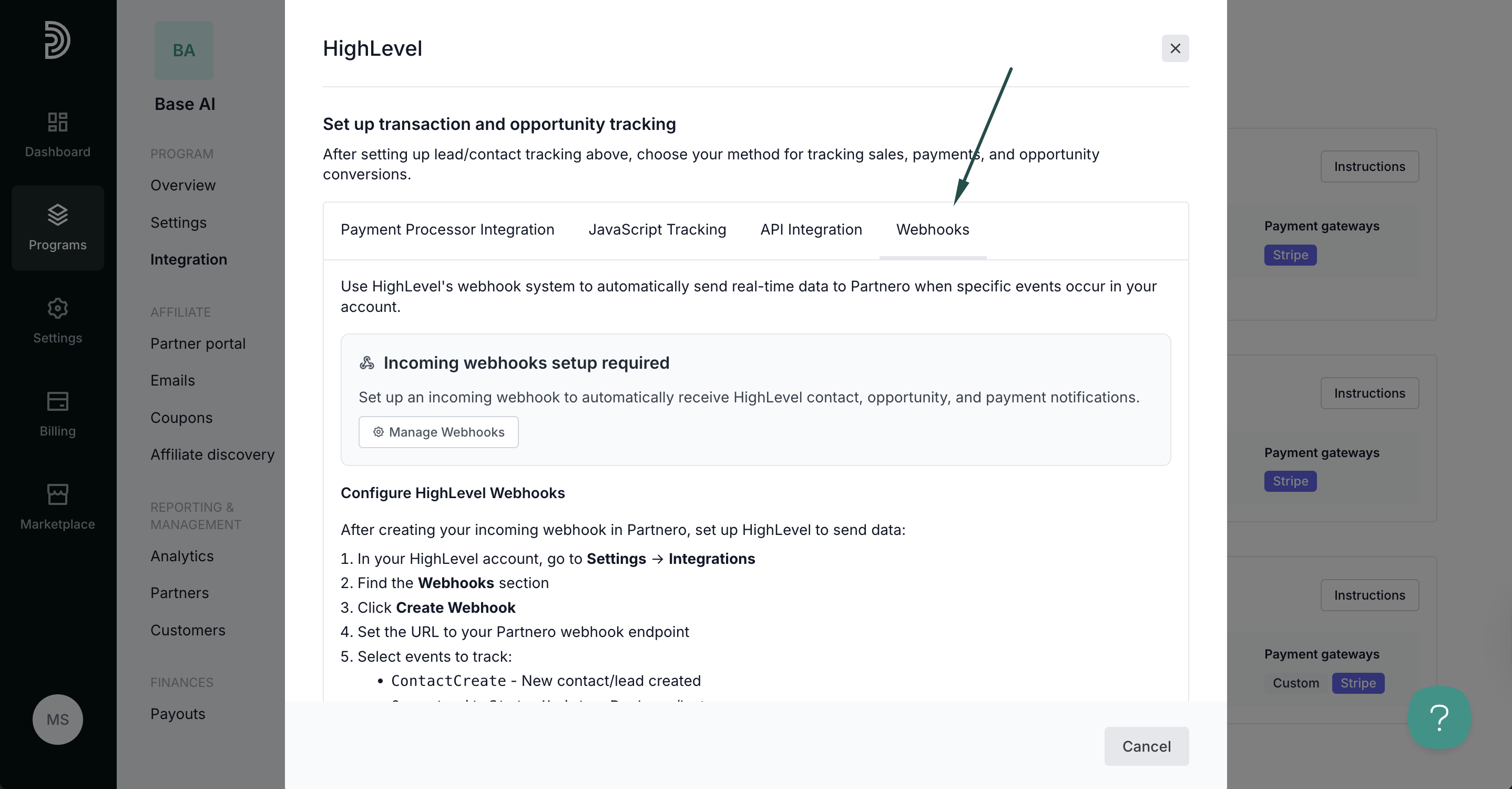Click the MS user avatar
Viewport: 1512px width, 789px height.
57,719
